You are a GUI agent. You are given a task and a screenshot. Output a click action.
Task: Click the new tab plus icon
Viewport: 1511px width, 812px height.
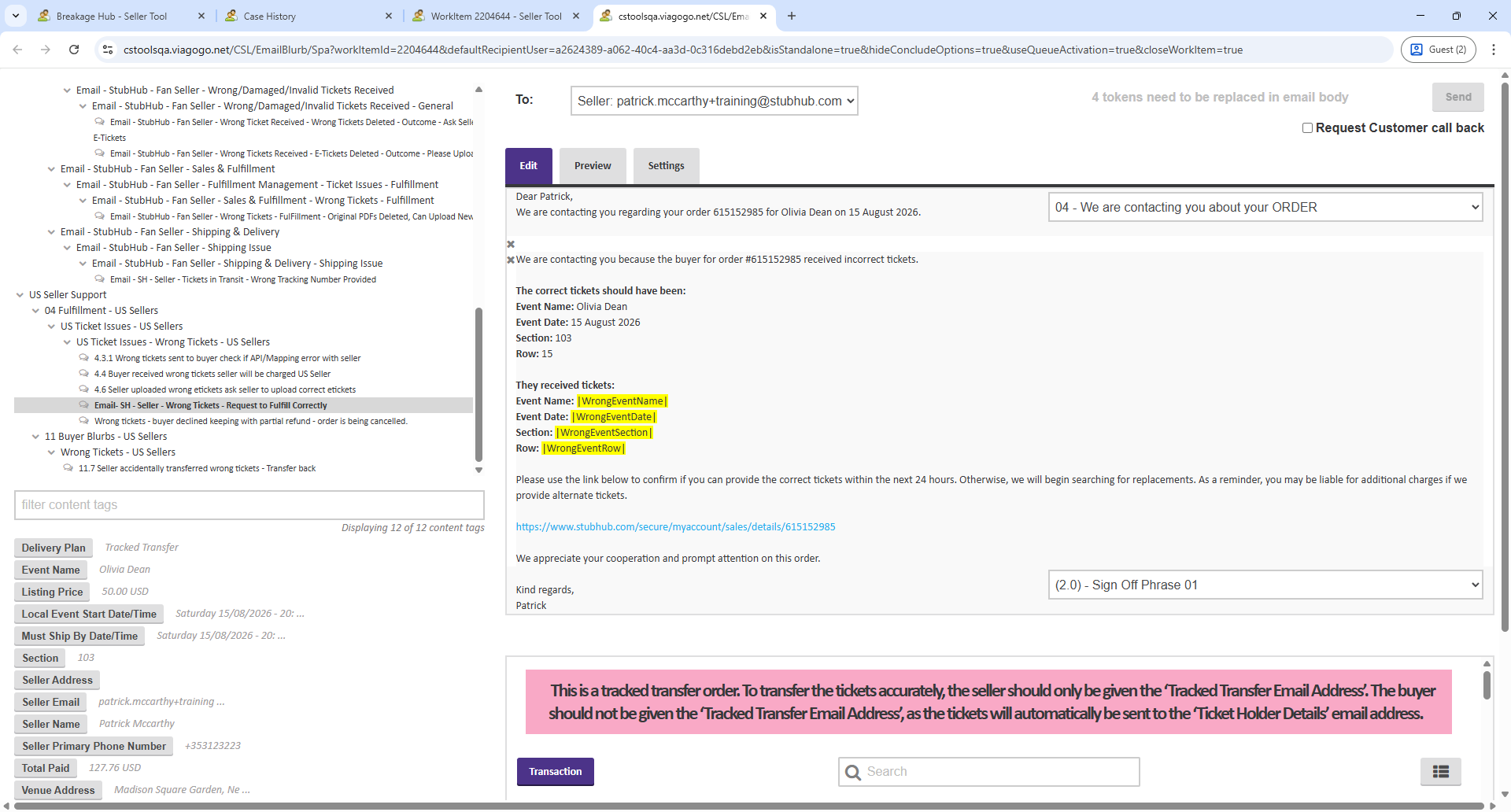coord(792,16)
